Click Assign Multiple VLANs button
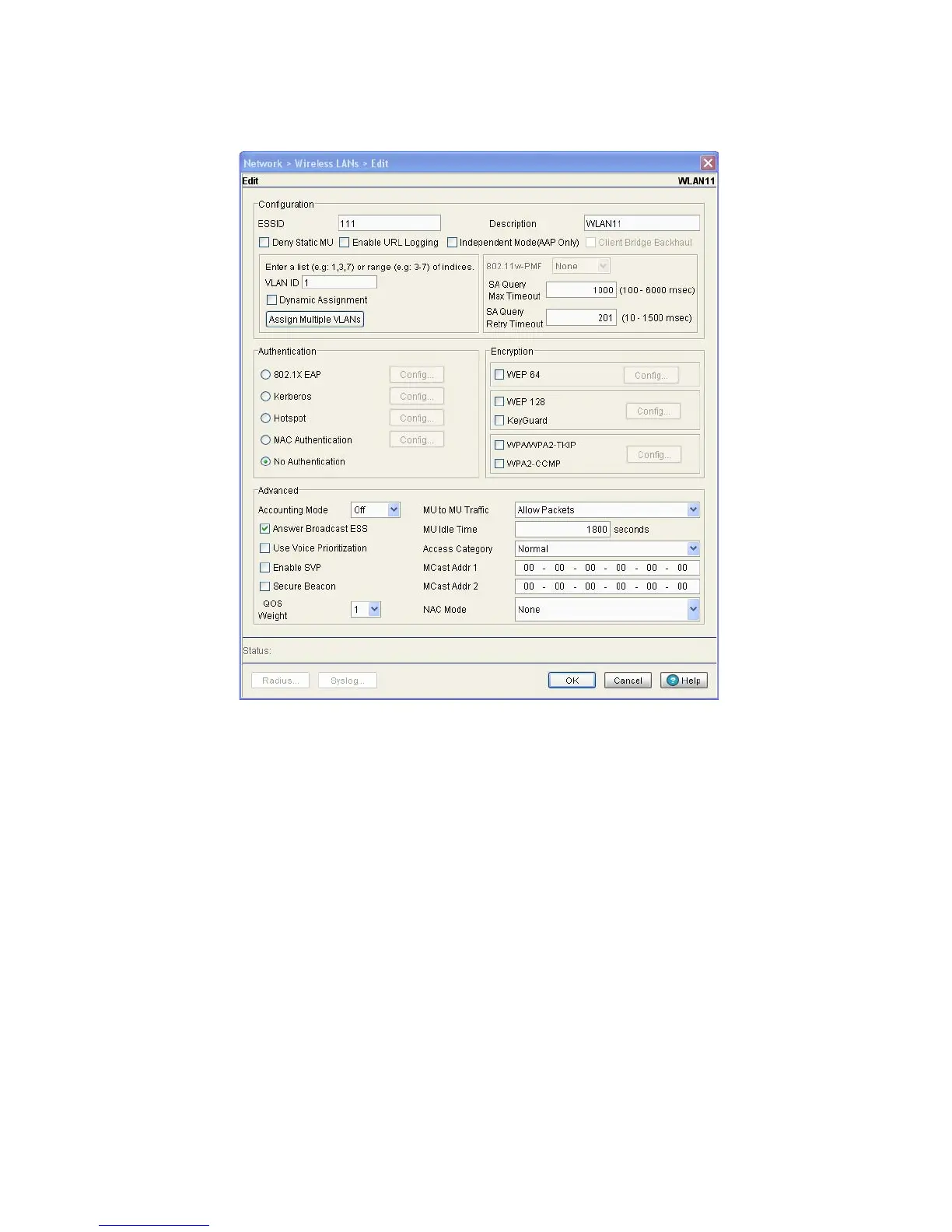The image size is (952, 1232). (315, 320)
